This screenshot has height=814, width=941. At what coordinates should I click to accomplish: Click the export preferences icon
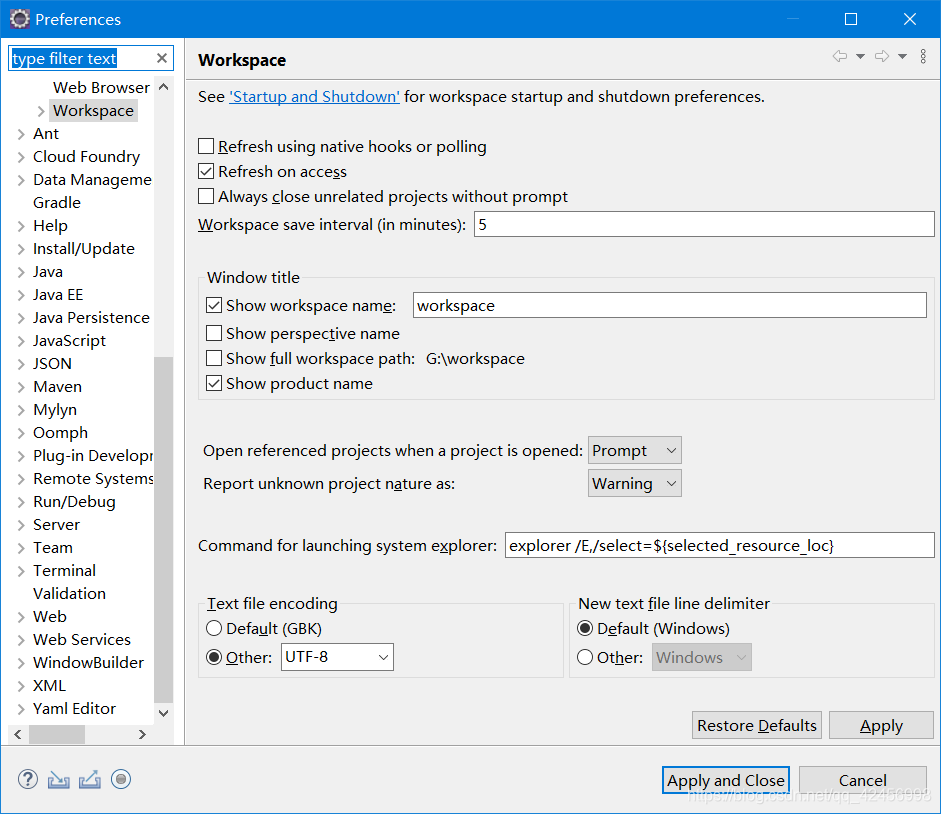(90, 779)
